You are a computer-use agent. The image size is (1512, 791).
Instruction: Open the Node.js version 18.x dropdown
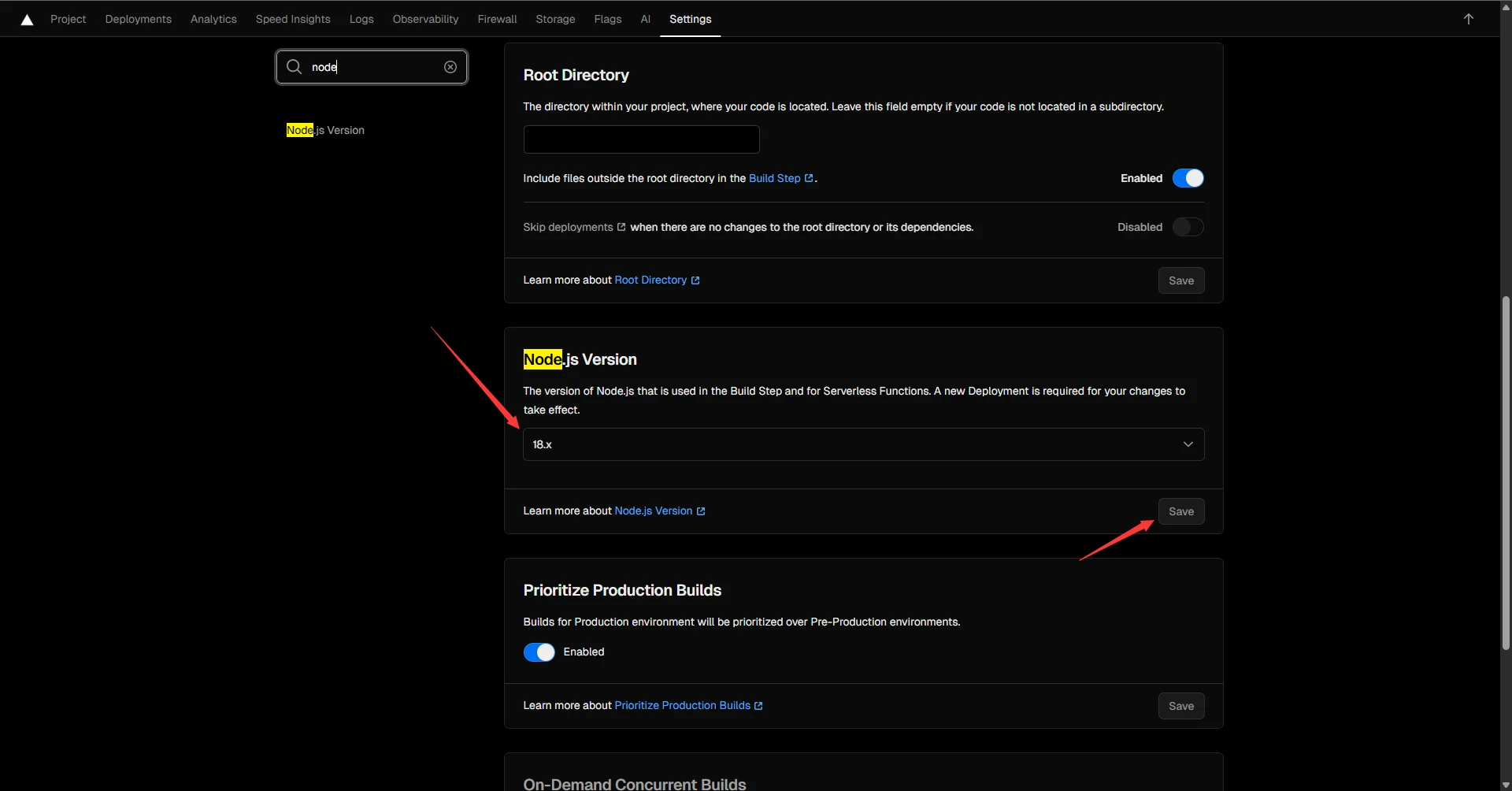click(862, 444)
